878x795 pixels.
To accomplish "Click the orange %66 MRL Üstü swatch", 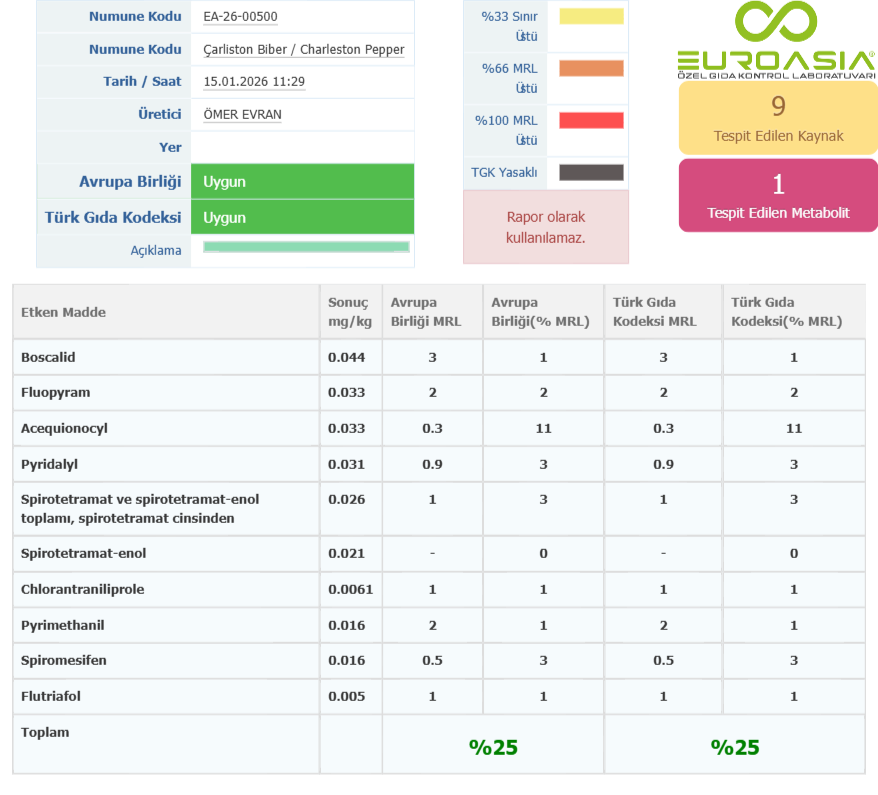I will click(x=591, y=68).
